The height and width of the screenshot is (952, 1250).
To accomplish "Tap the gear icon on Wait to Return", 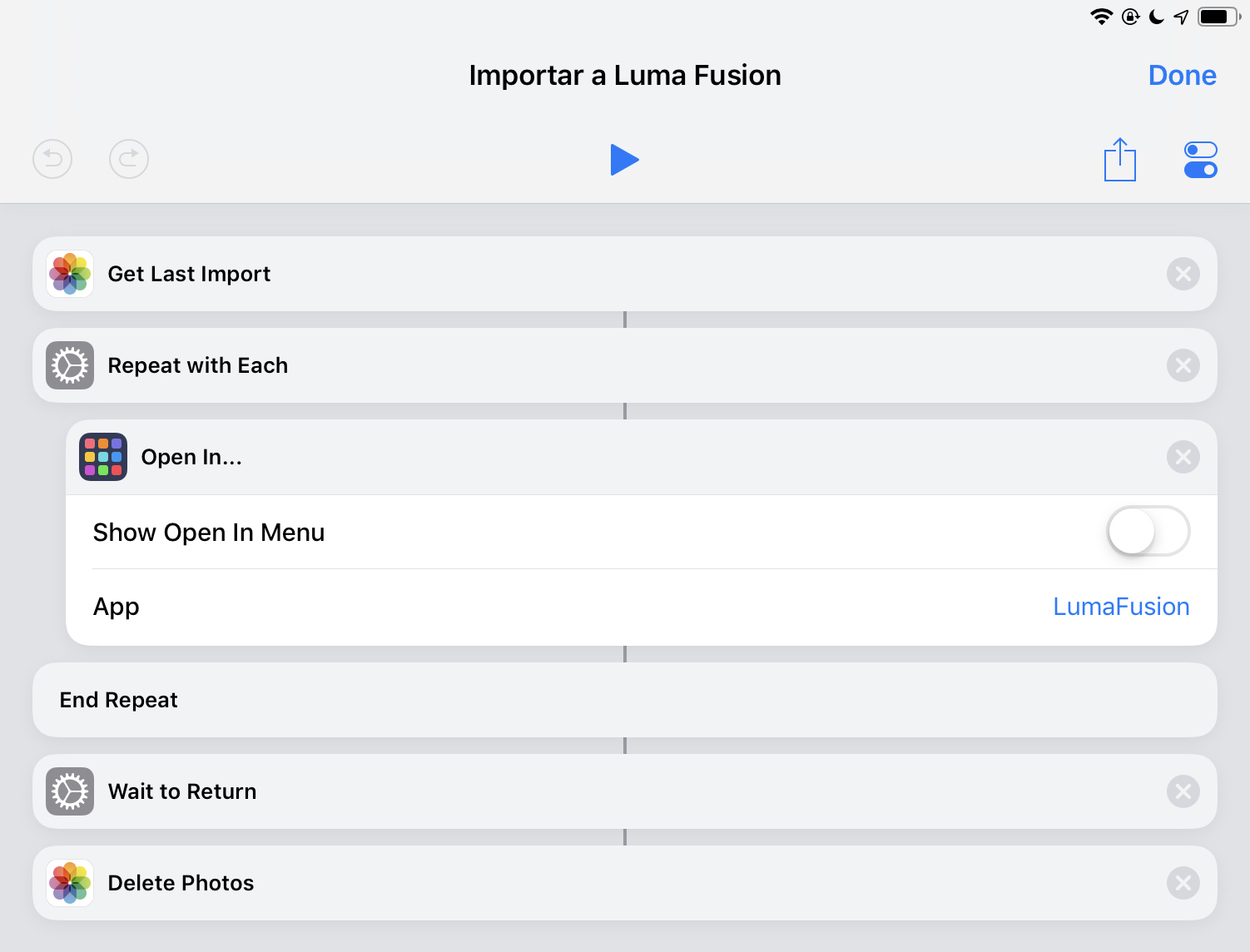I will [70, 791].
